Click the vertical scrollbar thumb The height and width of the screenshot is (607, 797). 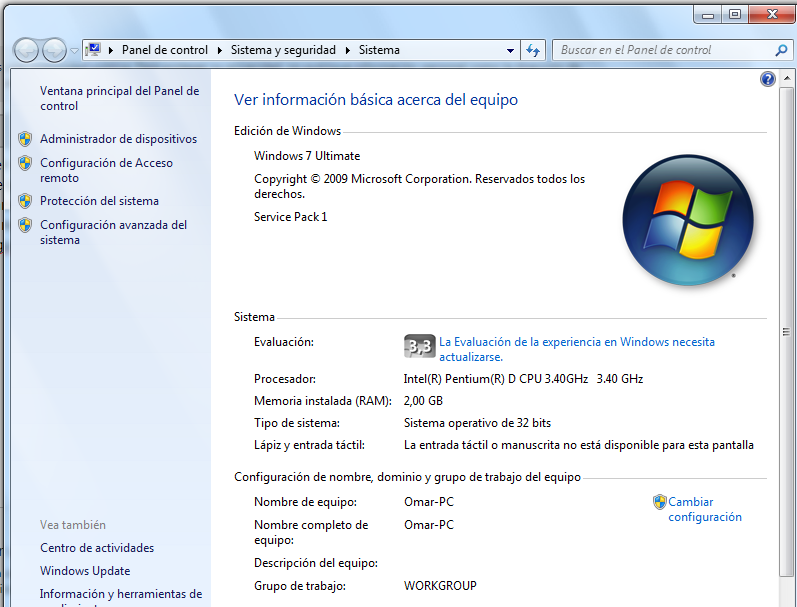[786, 331]
